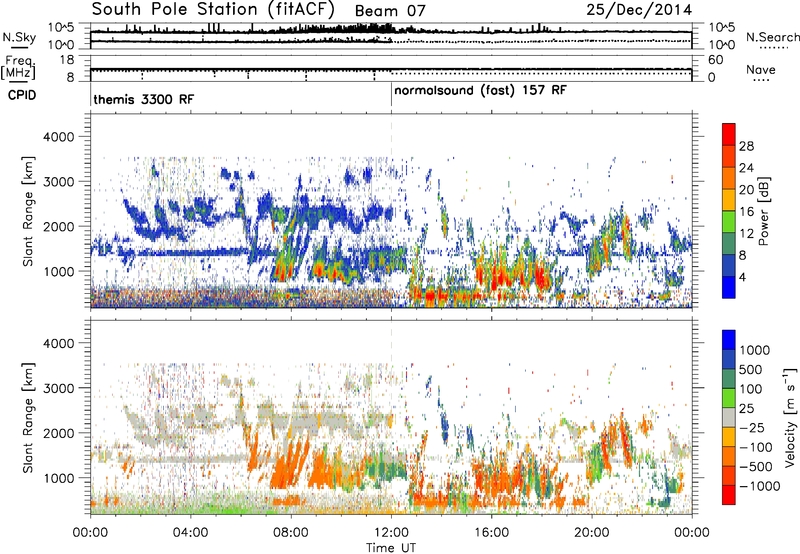Click the '-25' tick on the Velocity colorbar
Screen dimensions: 800x554
752,428
